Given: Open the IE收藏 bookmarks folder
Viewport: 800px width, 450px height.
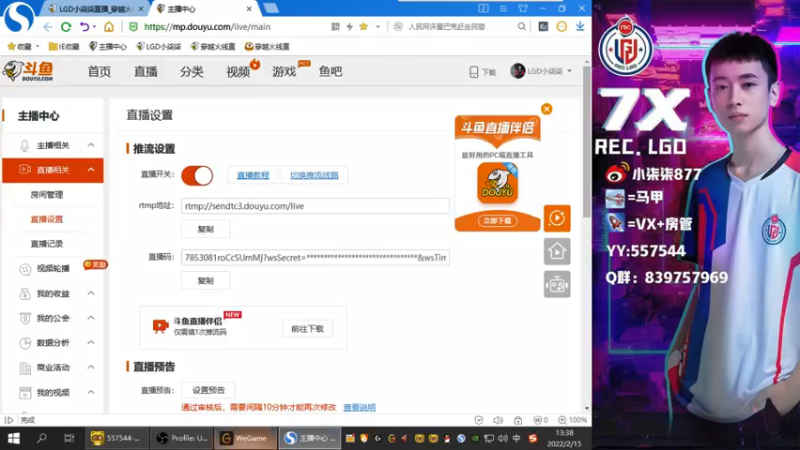Looking at the screenshot, I should (64, 46).
